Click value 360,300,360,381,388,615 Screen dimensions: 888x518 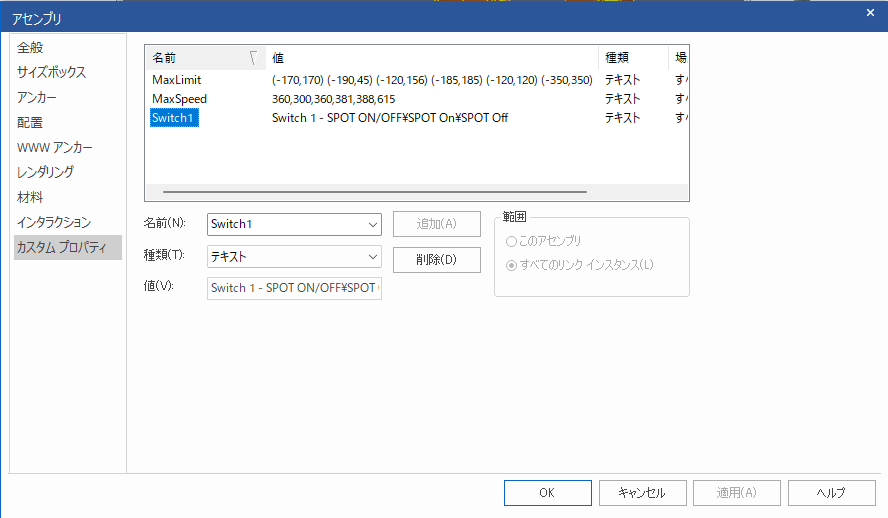click(334, 99)
